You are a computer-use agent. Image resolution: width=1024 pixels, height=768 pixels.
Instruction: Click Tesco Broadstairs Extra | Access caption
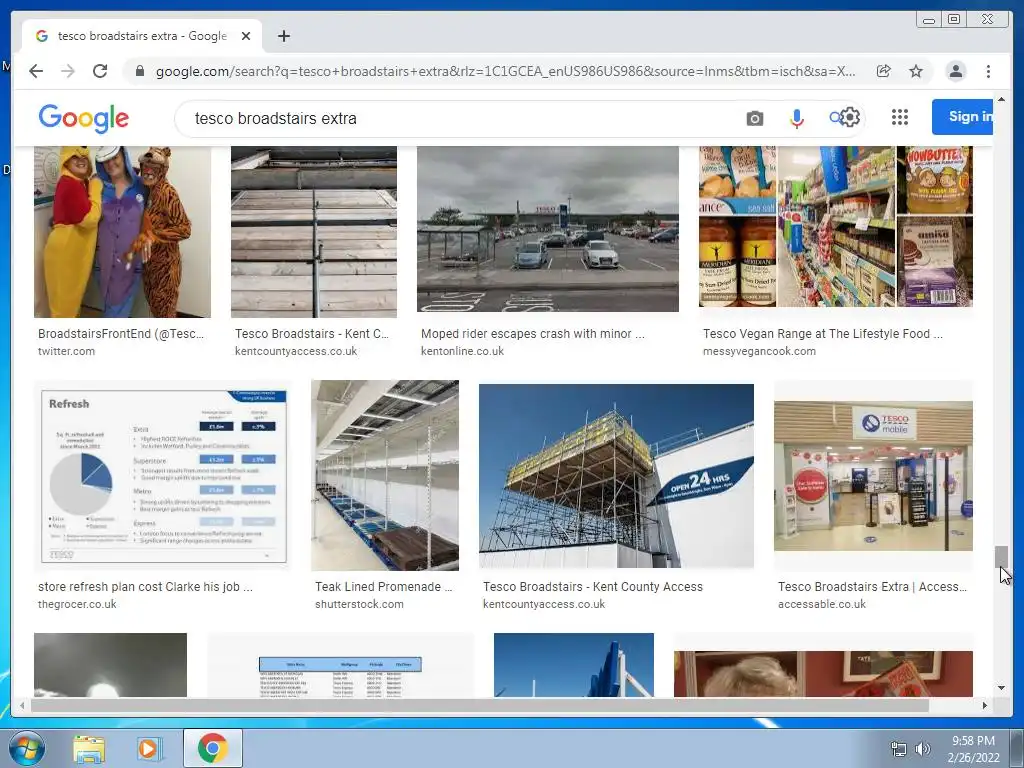coord(872,586)
